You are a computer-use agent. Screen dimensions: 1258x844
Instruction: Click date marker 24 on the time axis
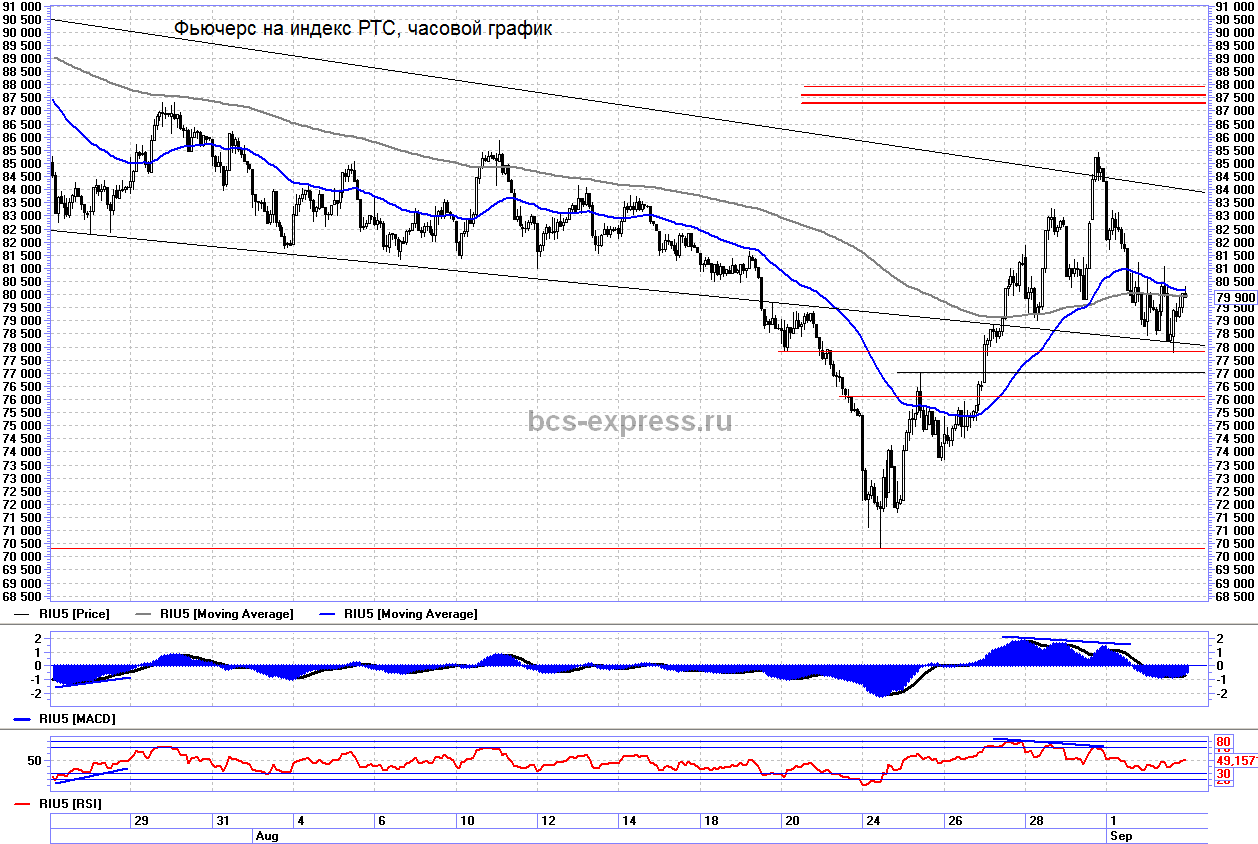[873, 821]
